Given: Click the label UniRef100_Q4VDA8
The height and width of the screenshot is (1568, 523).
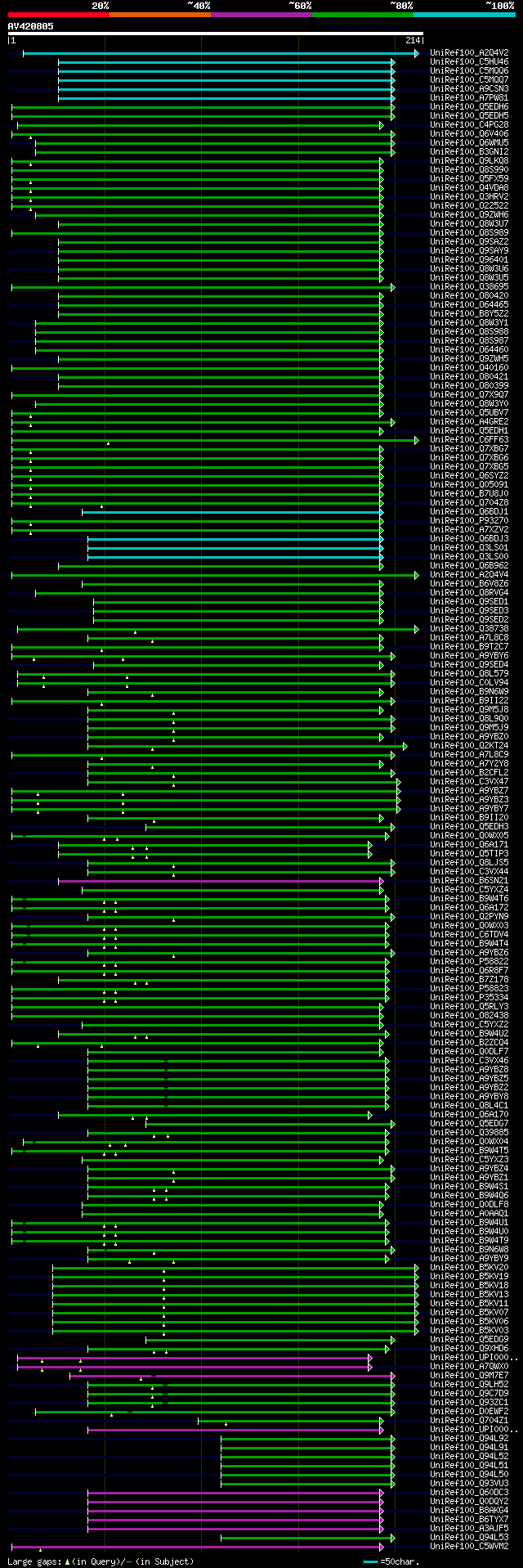Looking at the screenshot, I should pyautogui.click(x=469, y=187).
